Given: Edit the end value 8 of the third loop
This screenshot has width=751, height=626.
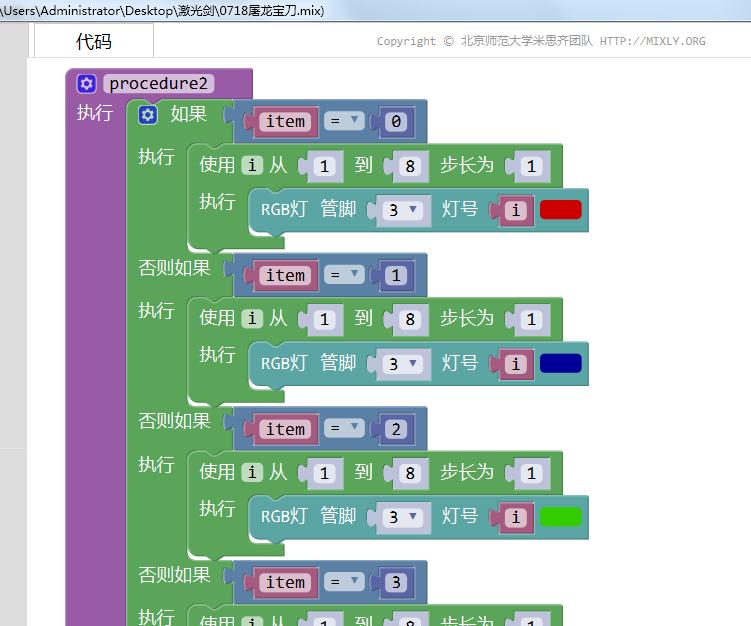Looking at the screenshot, I should pos(410,473).
